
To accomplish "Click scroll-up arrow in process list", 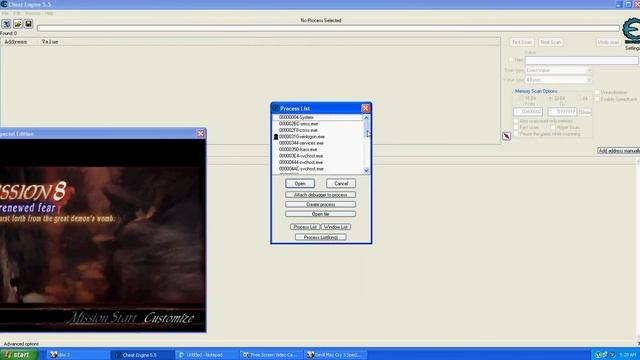I will coord(366,118).
